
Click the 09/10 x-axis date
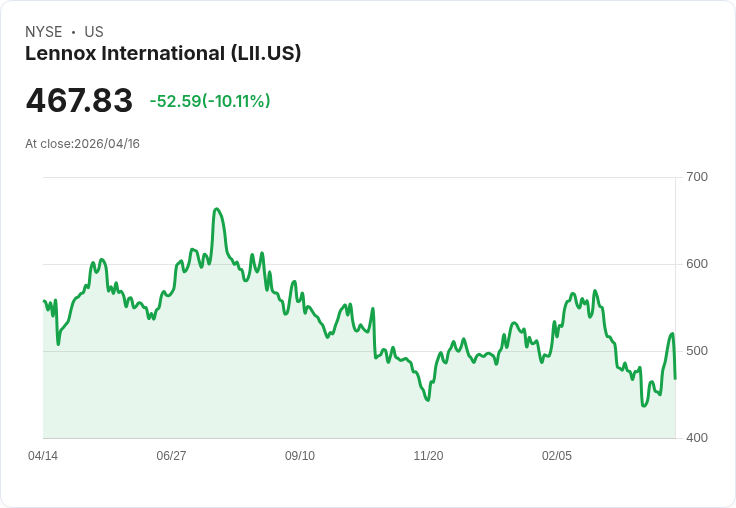[300, 456]
